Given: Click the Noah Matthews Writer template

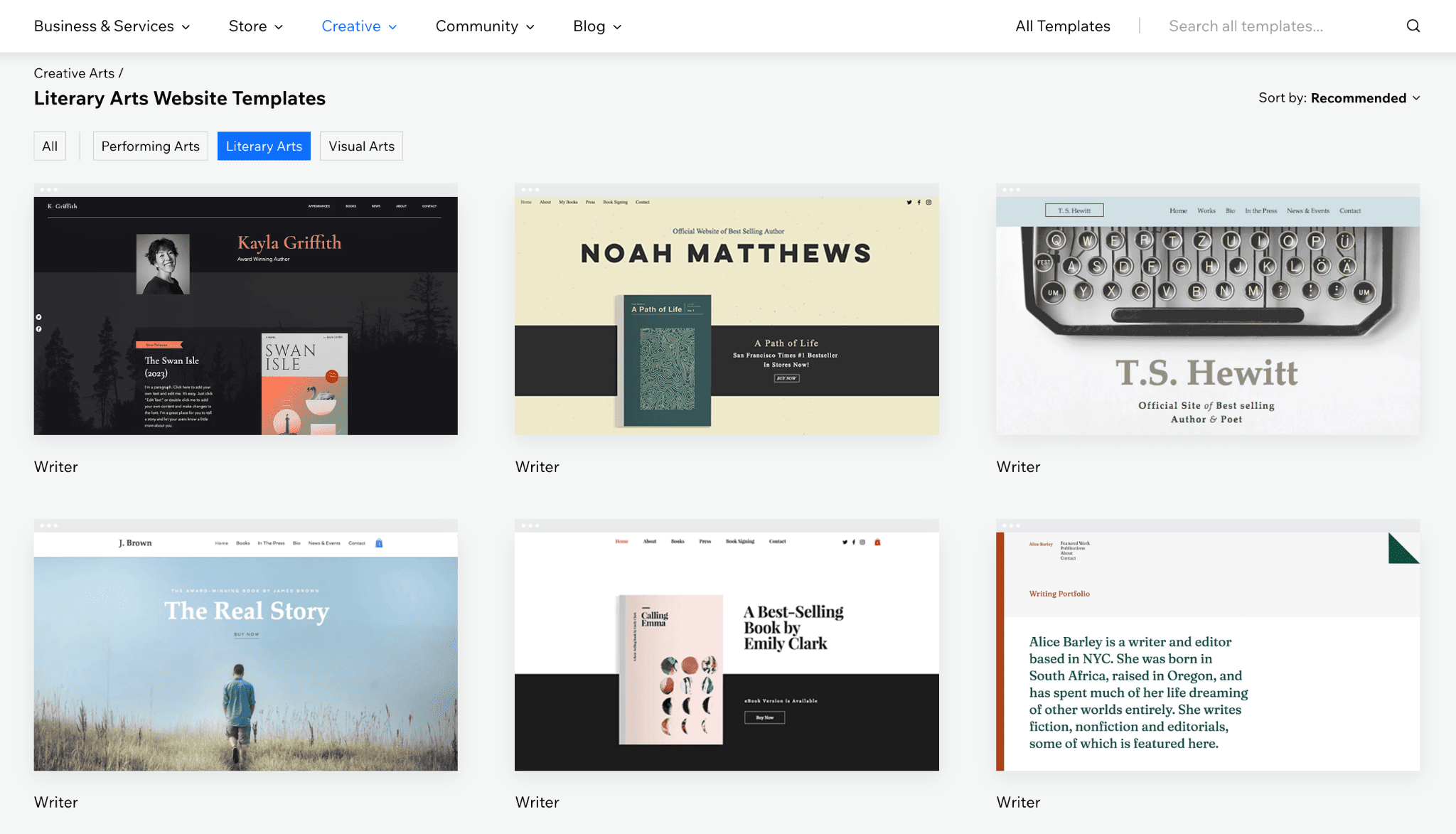Looking at the screenshot, I should (727, 309).
